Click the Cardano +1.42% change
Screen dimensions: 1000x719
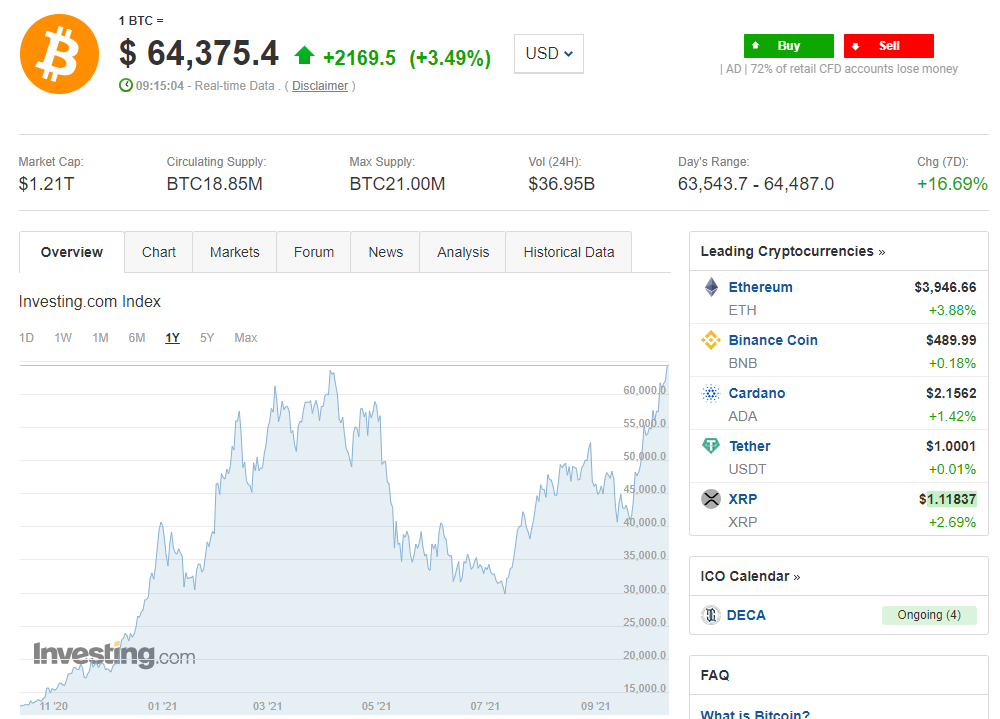[952, 416]
